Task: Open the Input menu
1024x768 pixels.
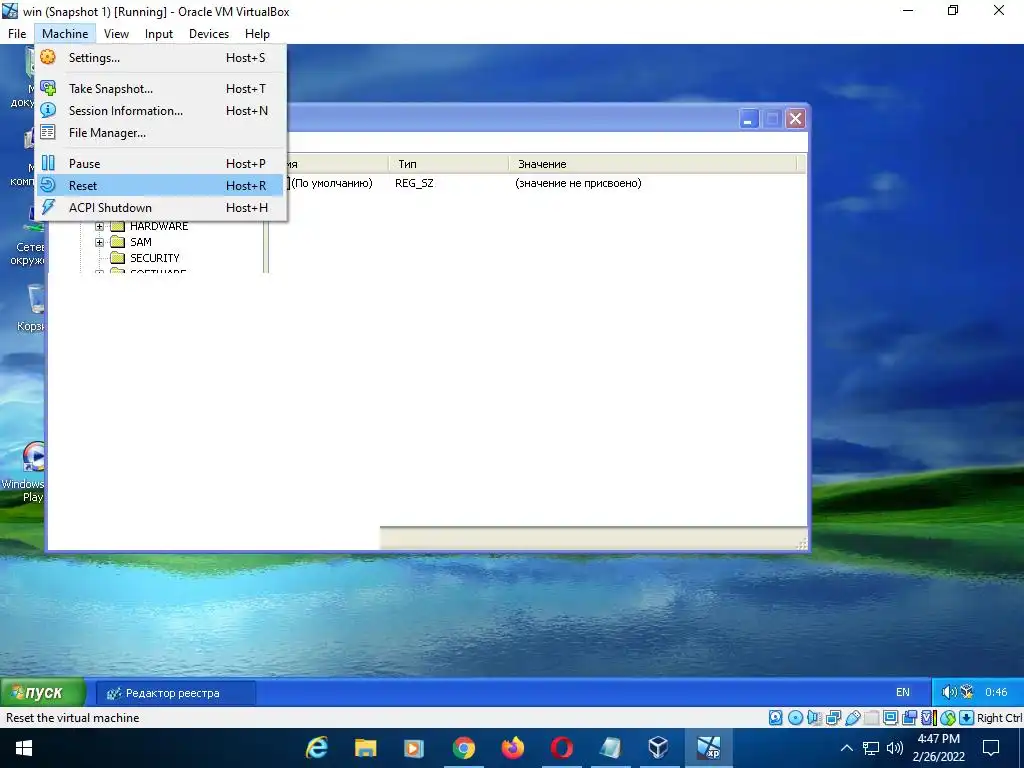Action: (x=159, y=34)
